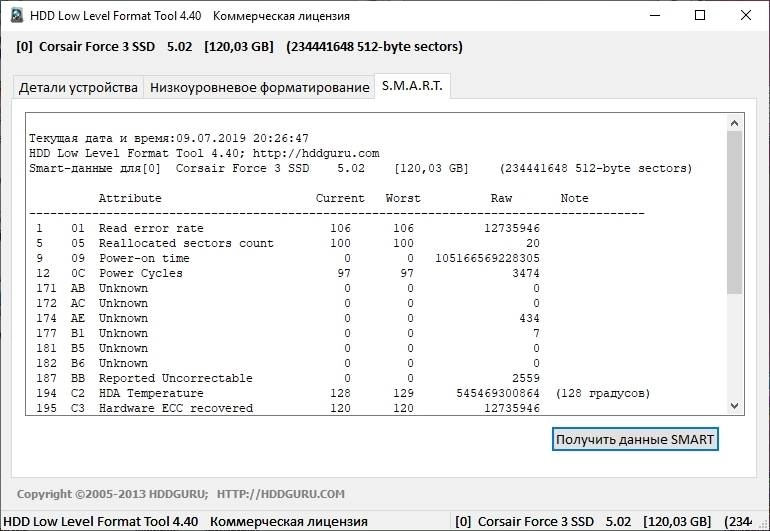
Task: Click the Power Cycles attribute row
Action: 288,274
